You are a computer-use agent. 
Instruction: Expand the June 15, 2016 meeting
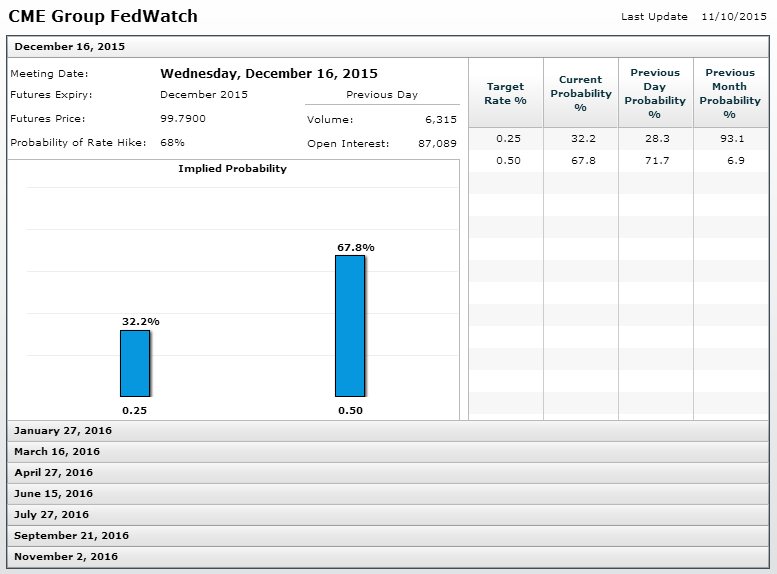point(388,494)
